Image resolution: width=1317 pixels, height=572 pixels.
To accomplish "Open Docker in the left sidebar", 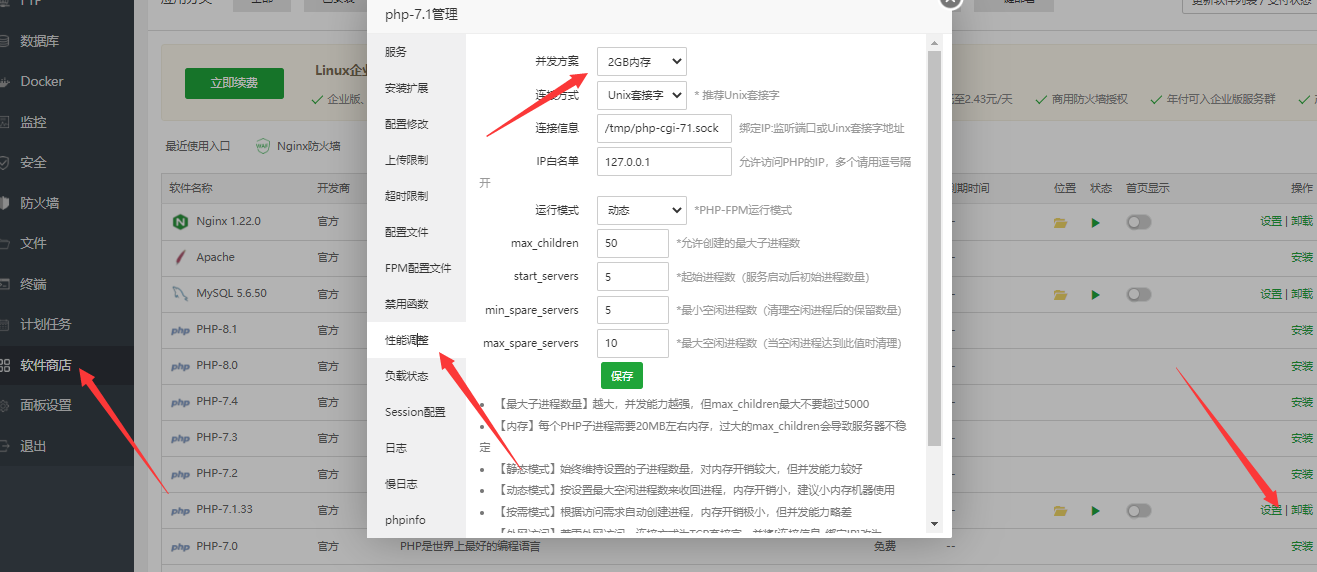I will click(41, 81).
